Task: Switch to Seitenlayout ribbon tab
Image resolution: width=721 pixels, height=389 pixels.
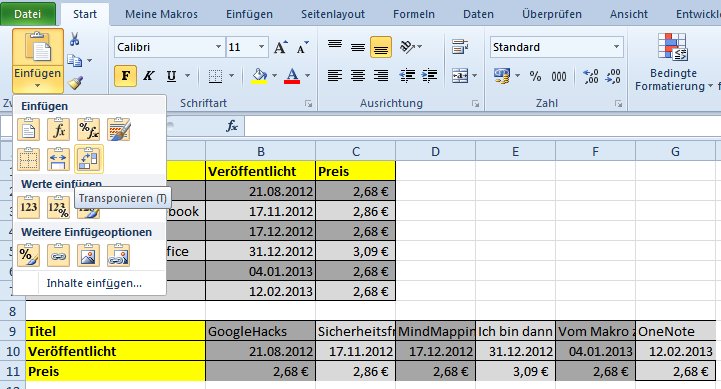Action: (x=333, y=14)
